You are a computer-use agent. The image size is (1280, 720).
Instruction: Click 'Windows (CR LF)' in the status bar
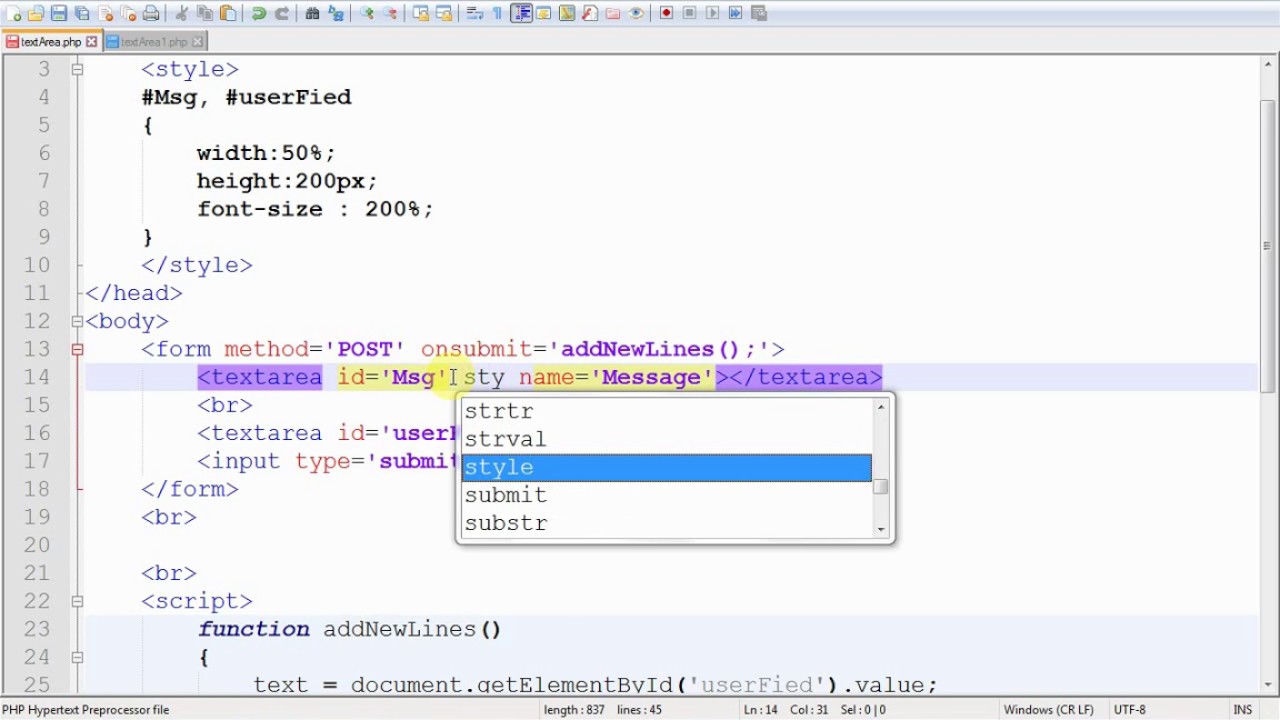(x=1048, y=710)
